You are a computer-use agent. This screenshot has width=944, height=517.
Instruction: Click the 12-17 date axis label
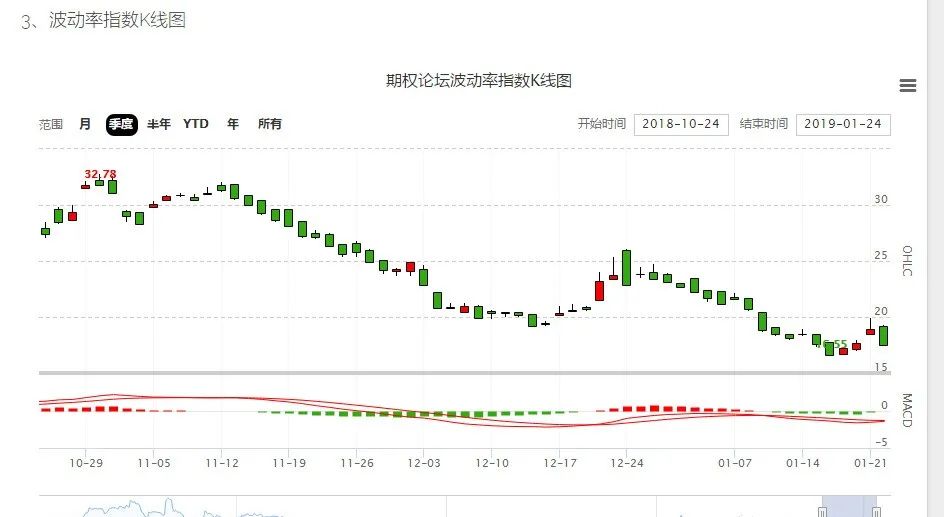[560, 463]
